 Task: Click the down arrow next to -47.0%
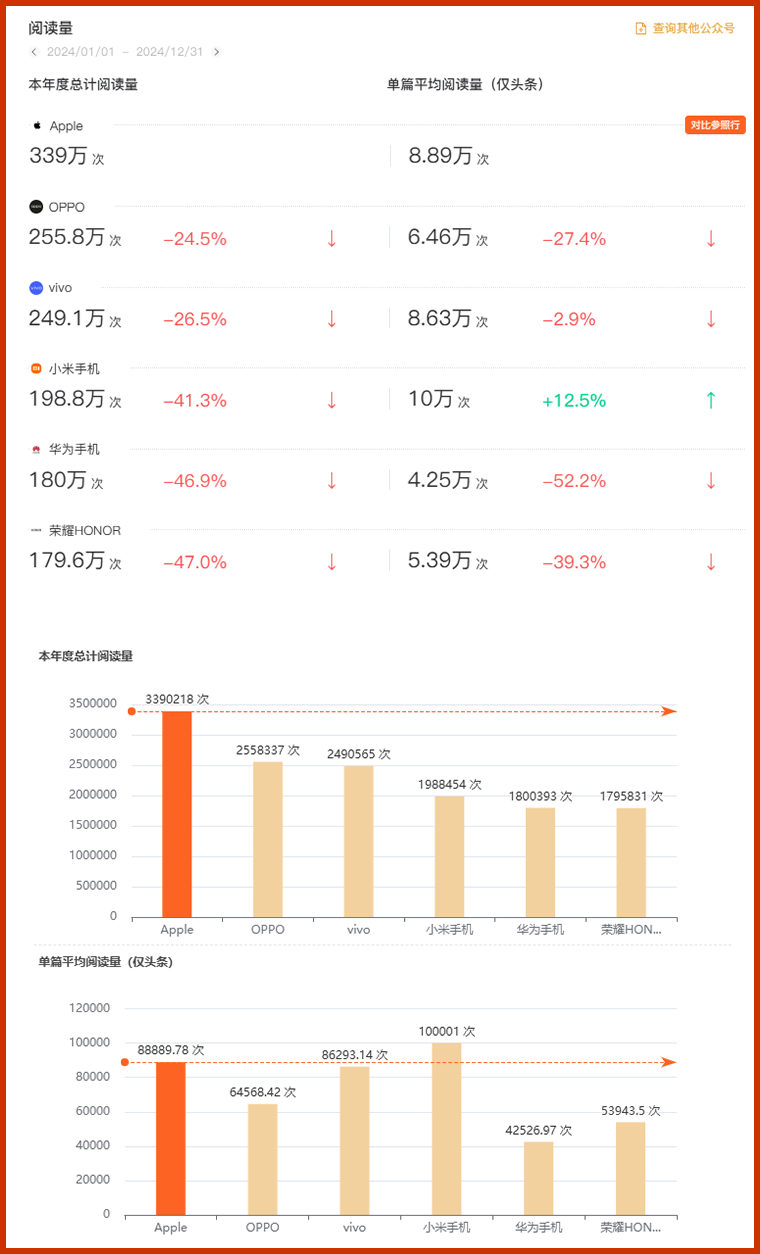click(332, 563)
